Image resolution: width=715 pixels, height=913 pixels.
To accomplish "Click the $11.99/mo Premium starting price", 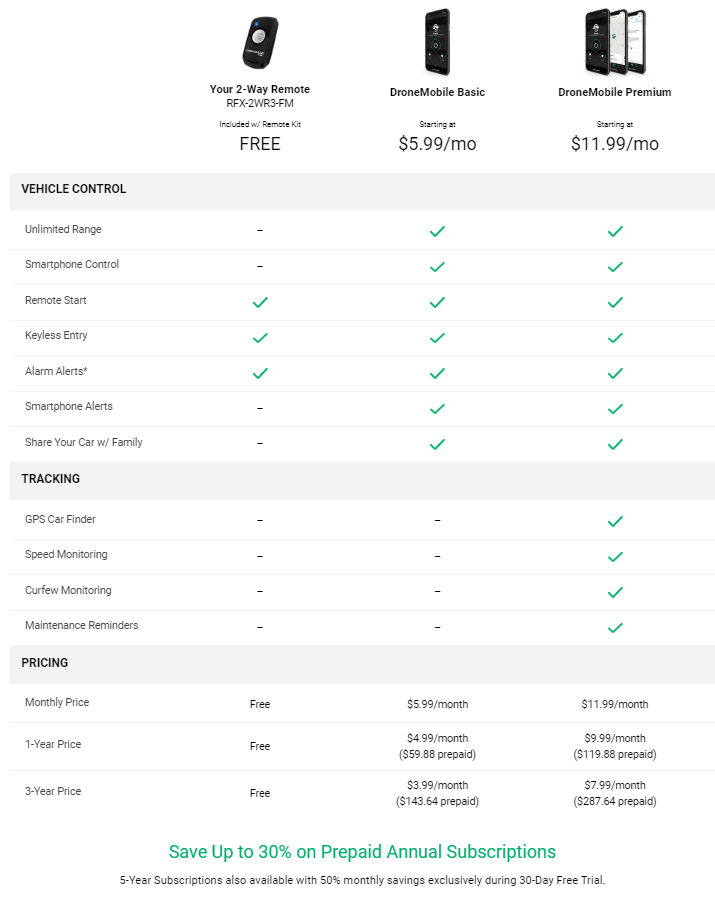I will point(615,144).
